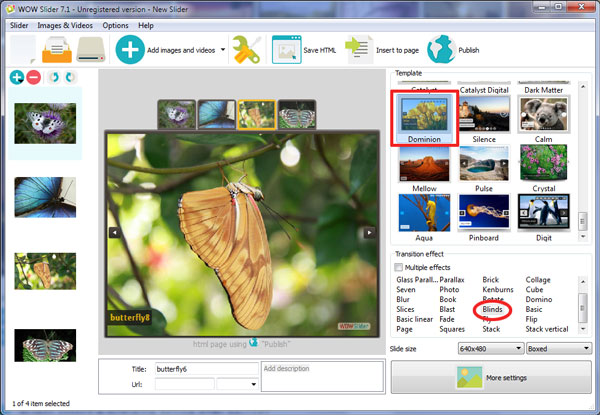Rotate image counterclockwise icon

click(54, 77)
